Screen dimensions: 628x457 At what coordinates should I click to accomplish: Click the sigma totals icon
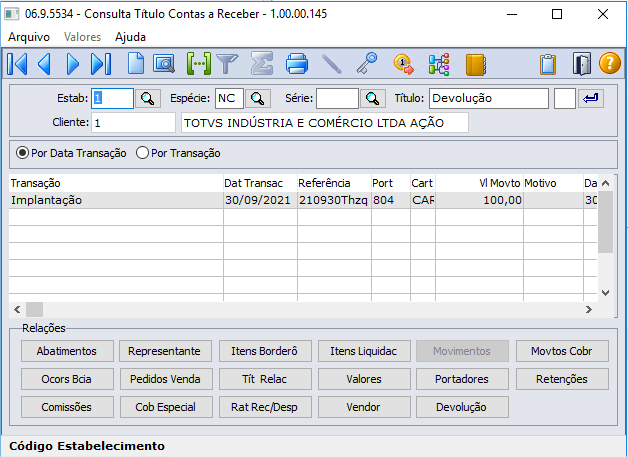tap(262, 64)
